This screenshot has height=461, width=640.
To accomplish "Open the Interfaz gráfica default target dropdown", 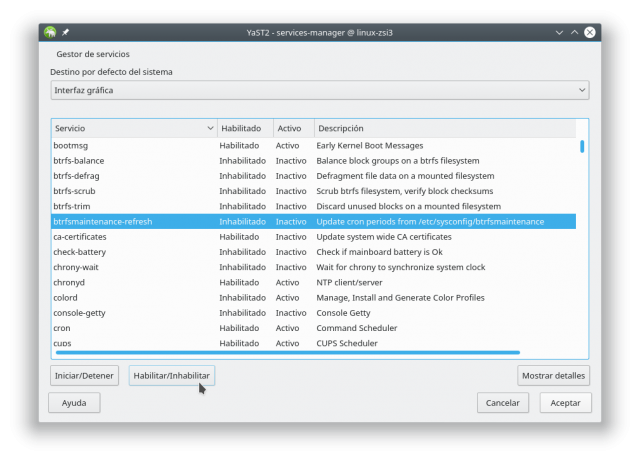I will (x=320, y=90).
